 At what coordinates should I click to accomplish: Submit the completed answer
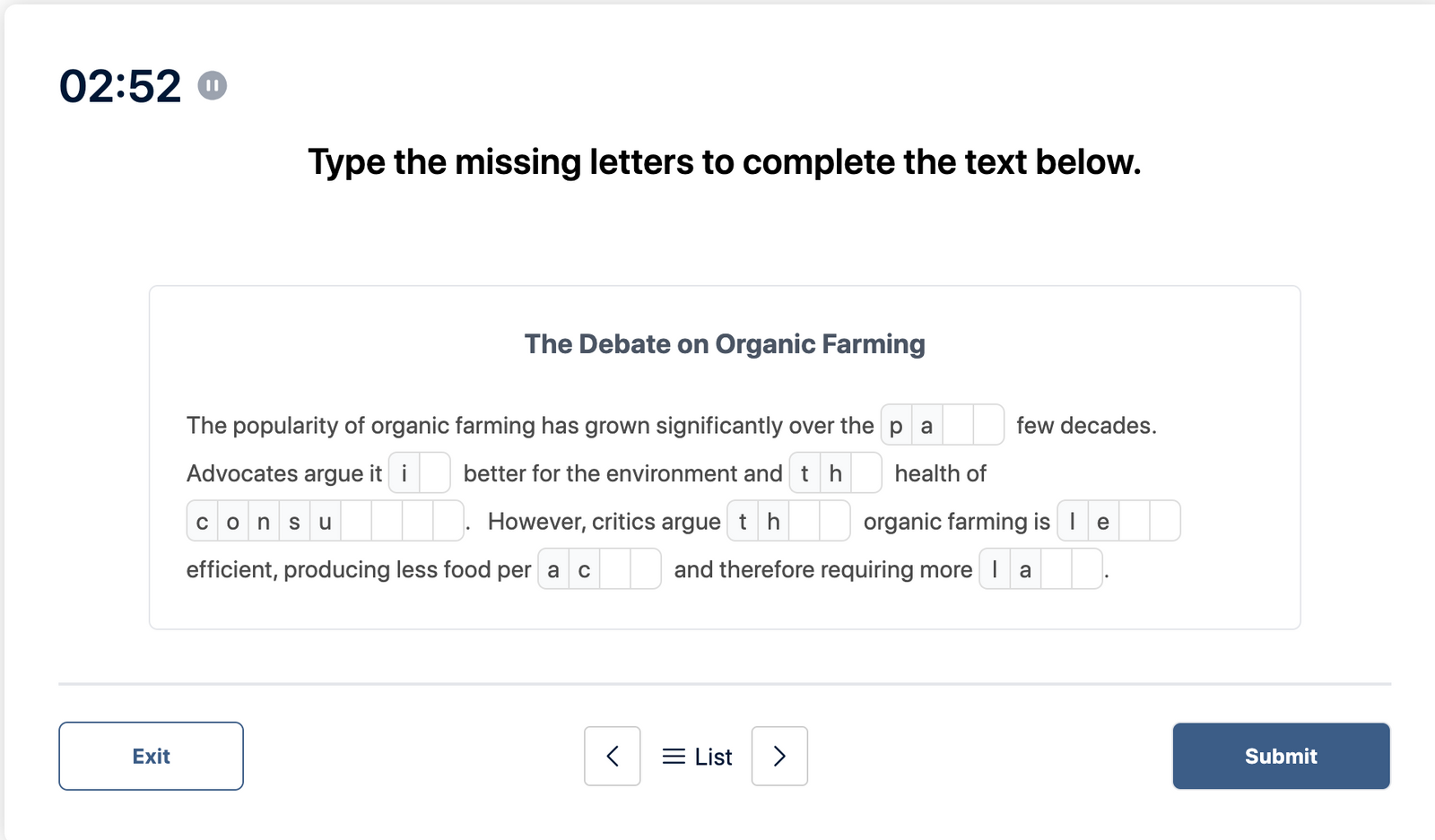pos(1281,756)
